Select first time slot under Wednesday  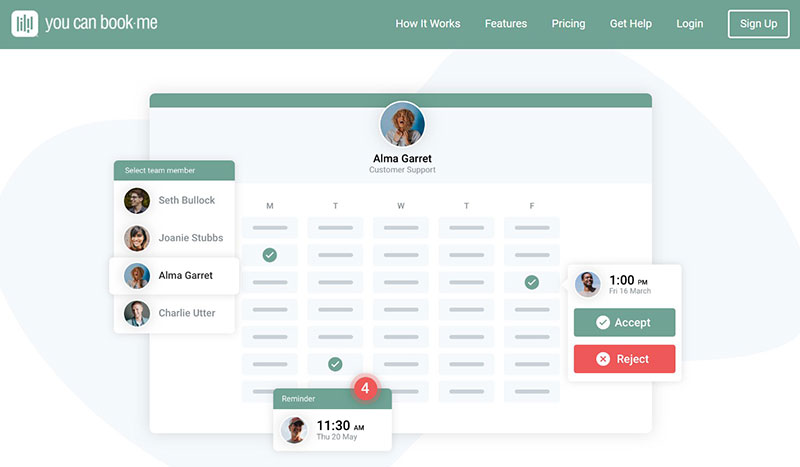[x=401, y=228]
